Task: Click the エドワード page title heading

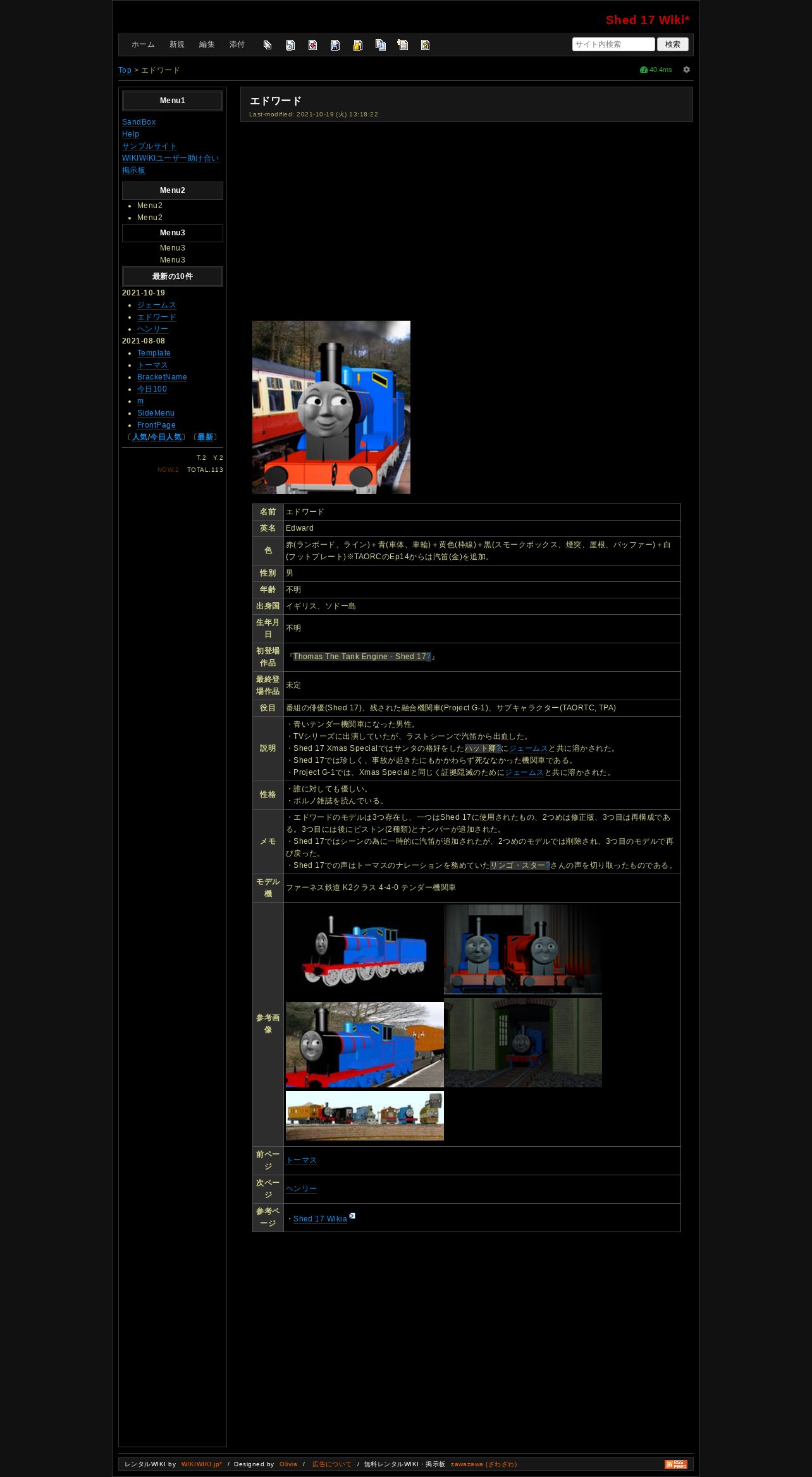Action: (x=276, y=101)
